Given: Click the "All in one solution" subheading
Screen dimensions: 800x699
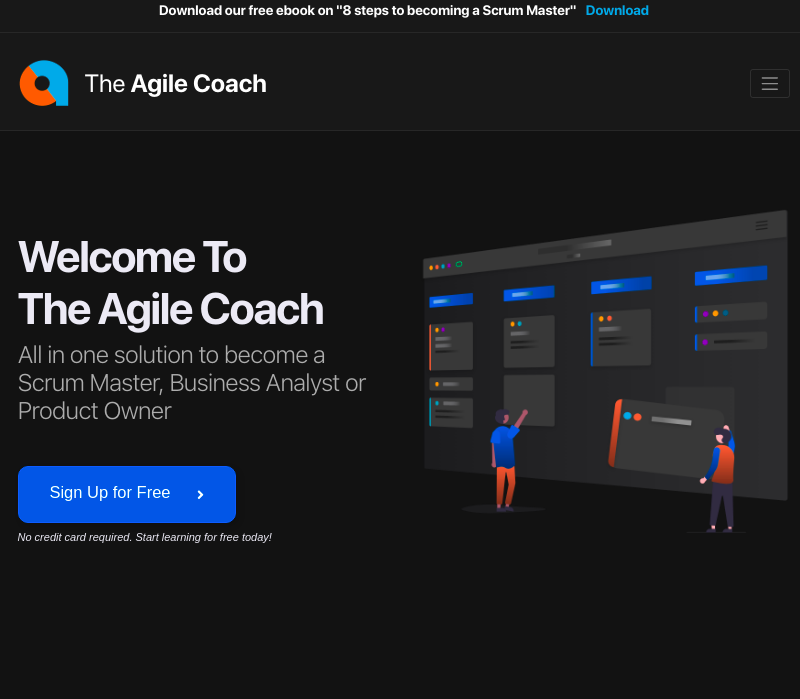Looking at the screenshot, I should [192, 383].
